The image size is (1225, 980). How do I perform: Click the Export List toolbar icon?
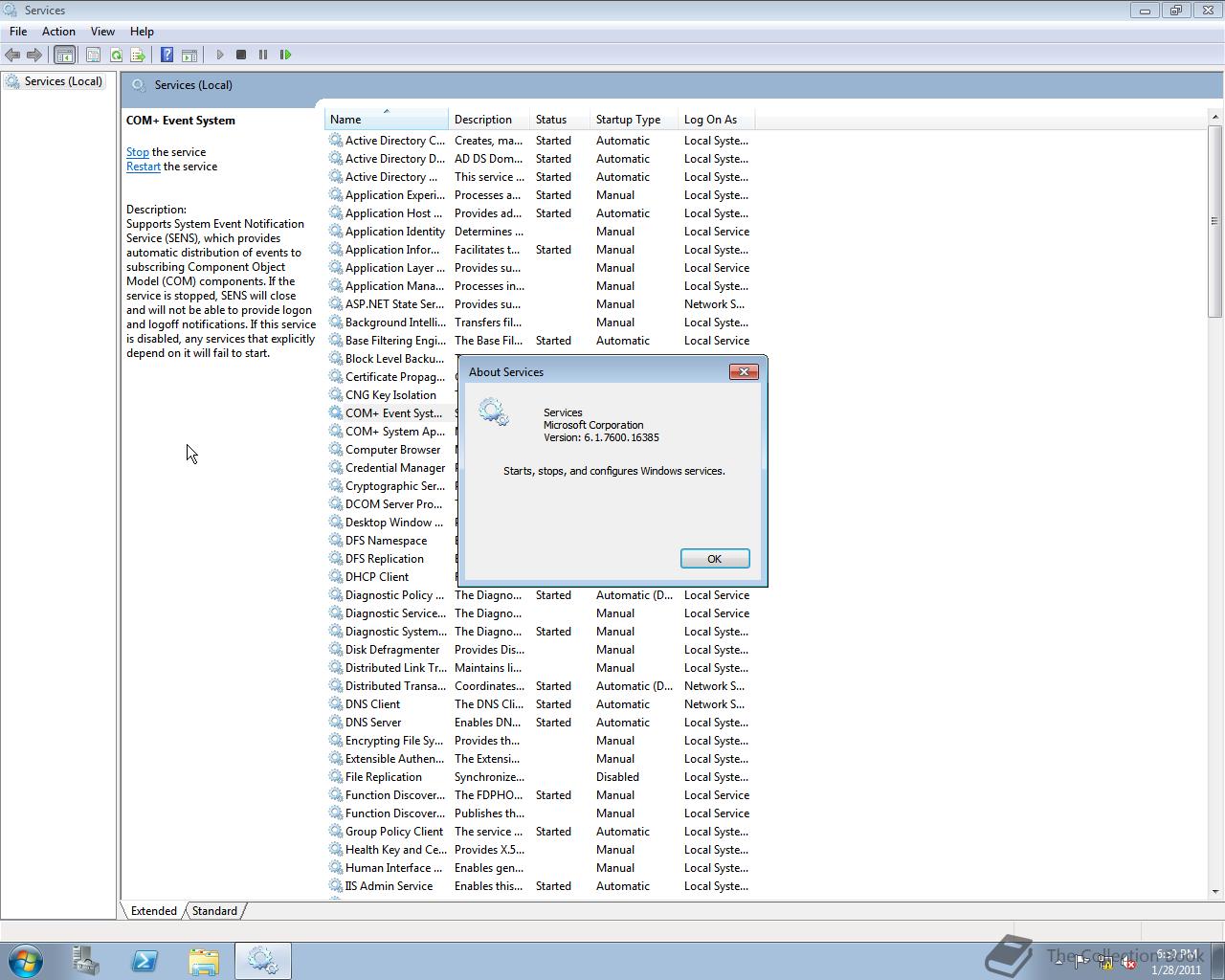click(138, 55)
